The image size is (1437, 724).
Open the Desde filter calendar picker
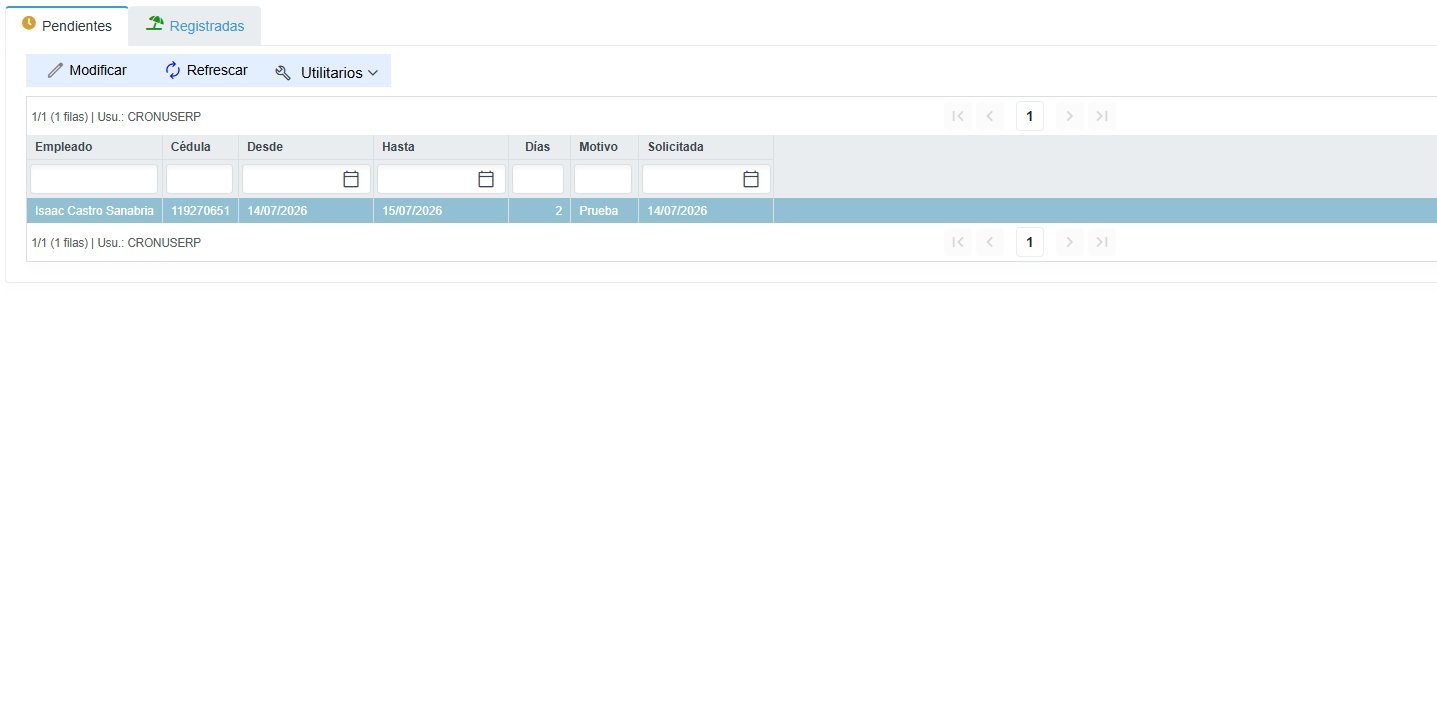pos(351,179)
